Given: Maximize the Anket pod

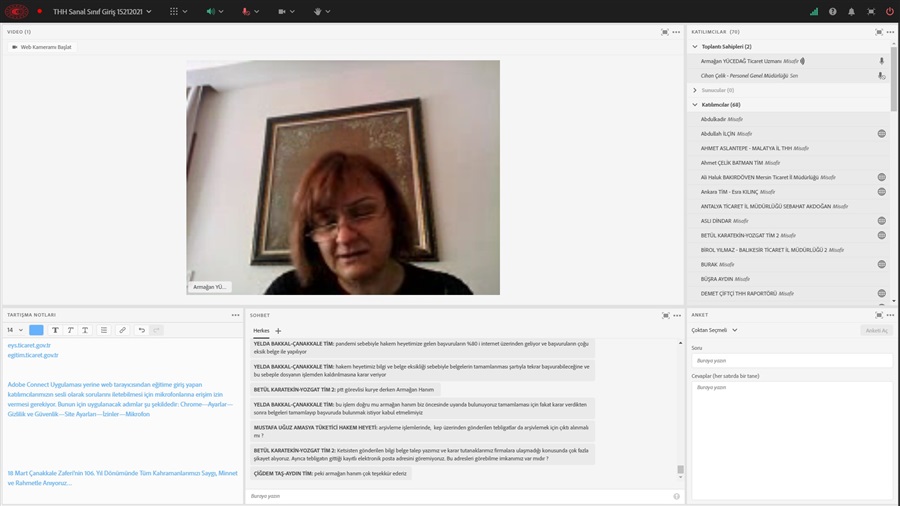Looking at the screenshot, I should tap(879, 315).
